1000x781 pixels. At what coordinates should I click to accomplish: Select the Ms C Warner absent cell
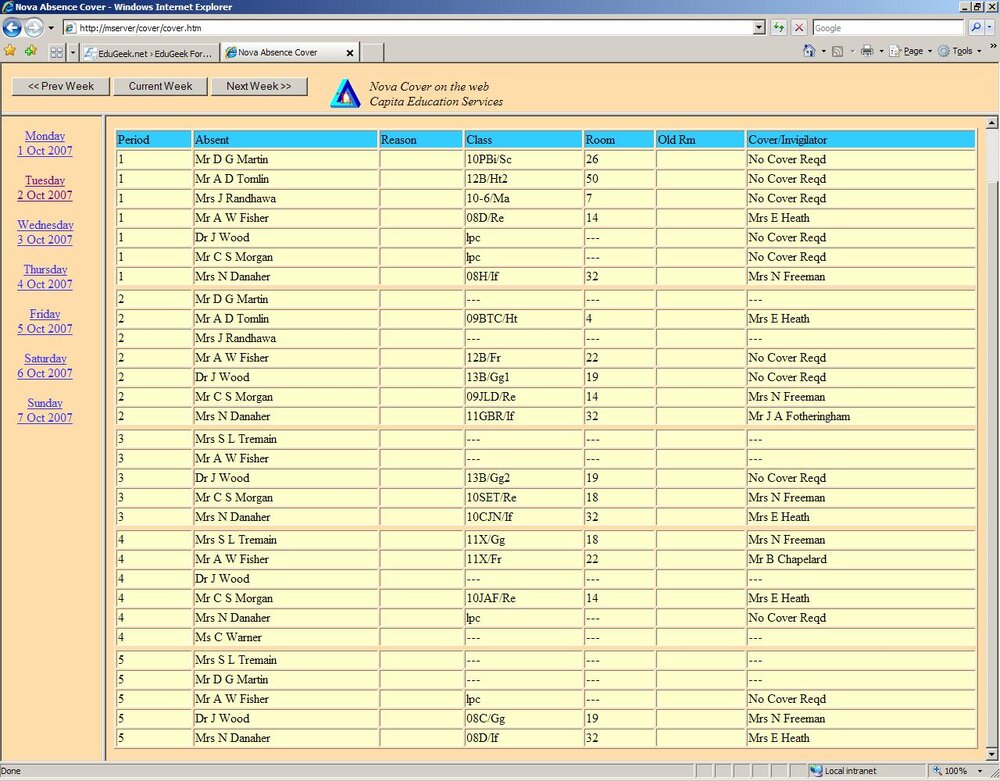tap(285, 637)
